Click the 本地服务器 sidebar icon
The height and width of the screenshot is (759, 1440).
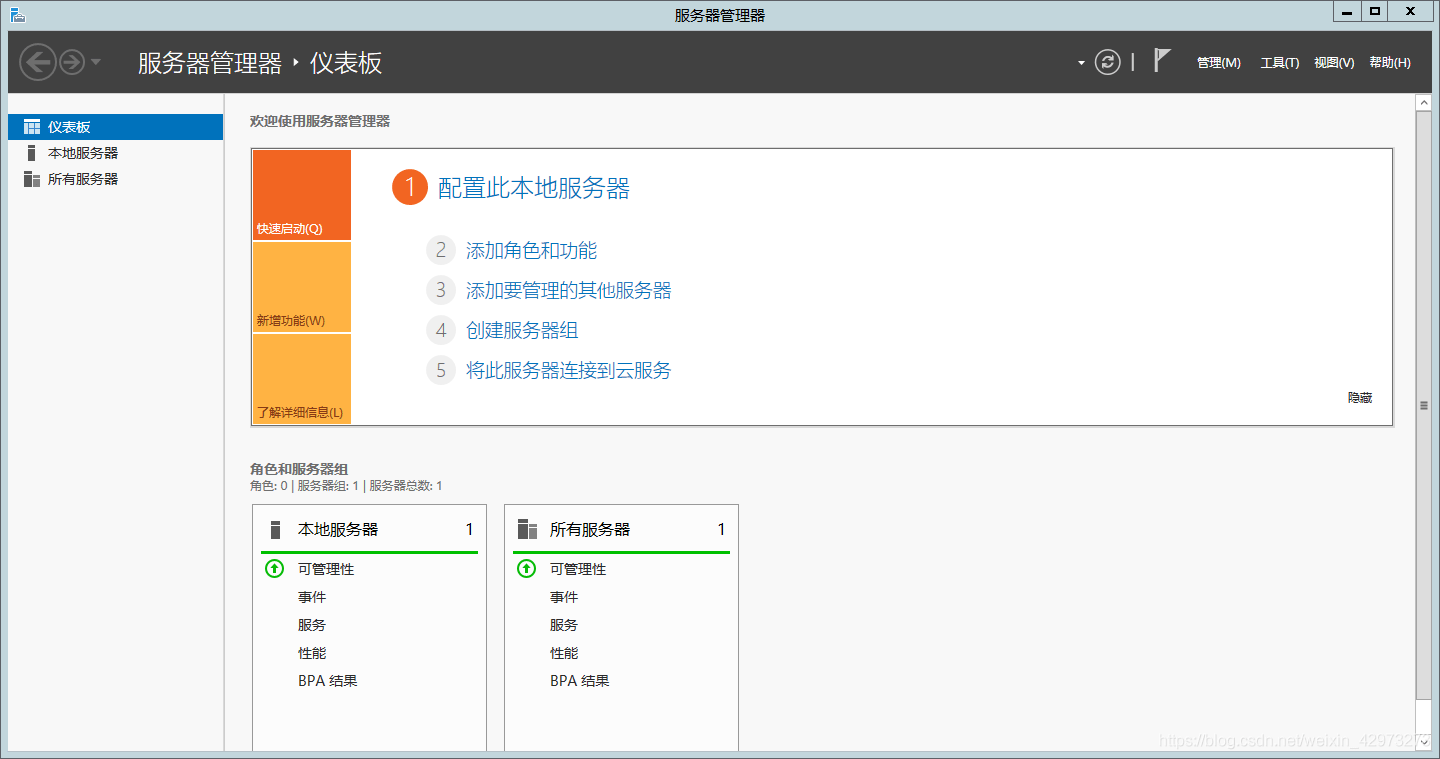coord(31,153)
